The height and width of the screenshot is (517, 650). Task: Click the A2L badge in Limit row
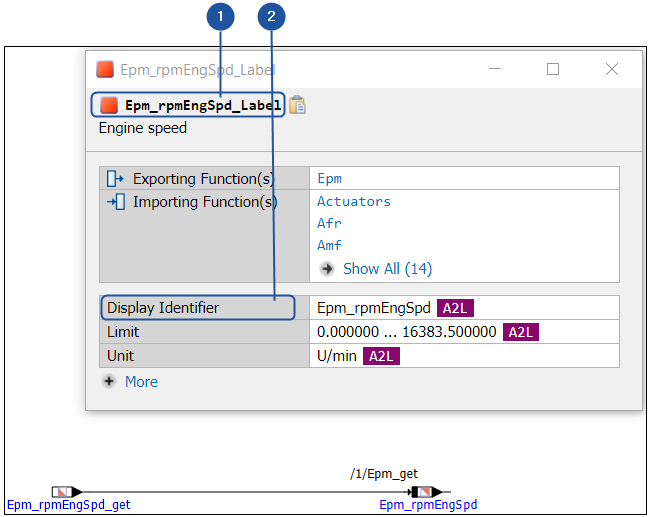click(521, 332)
